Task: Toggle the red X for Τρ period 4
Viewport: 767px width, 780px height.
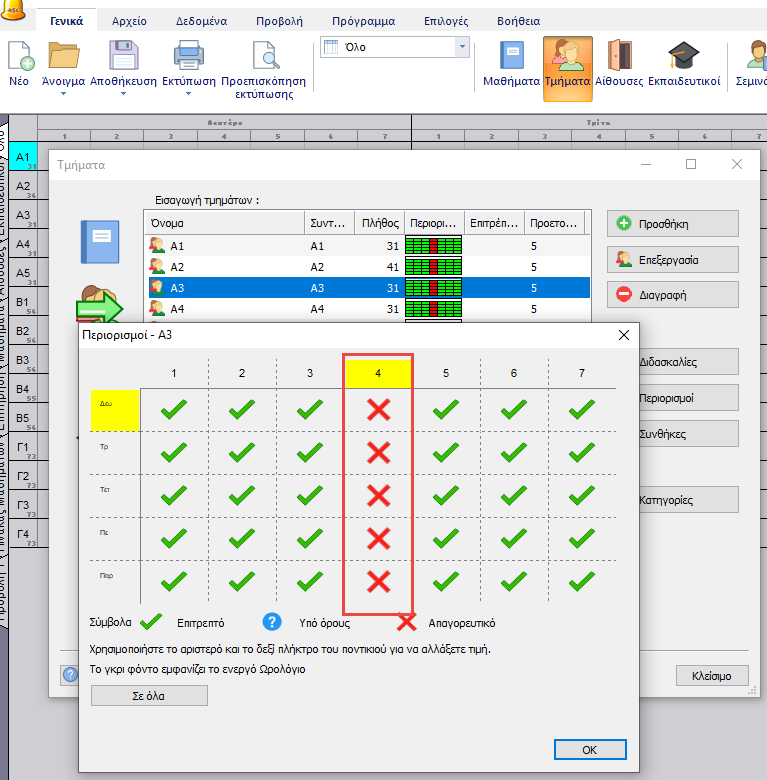Action: point(378,452)
